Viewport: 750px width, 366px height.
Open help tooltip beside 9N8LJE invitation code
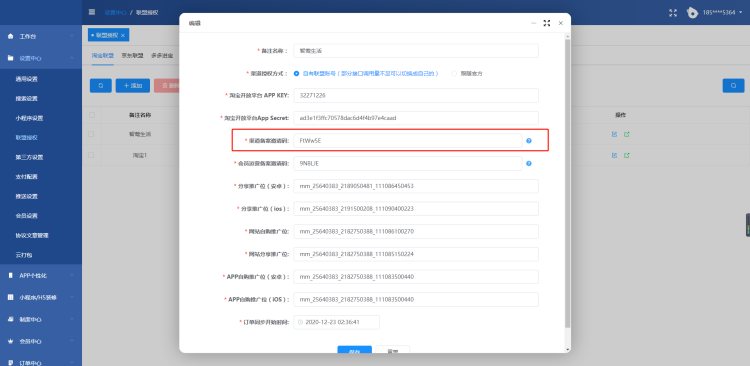coord(529,164)
